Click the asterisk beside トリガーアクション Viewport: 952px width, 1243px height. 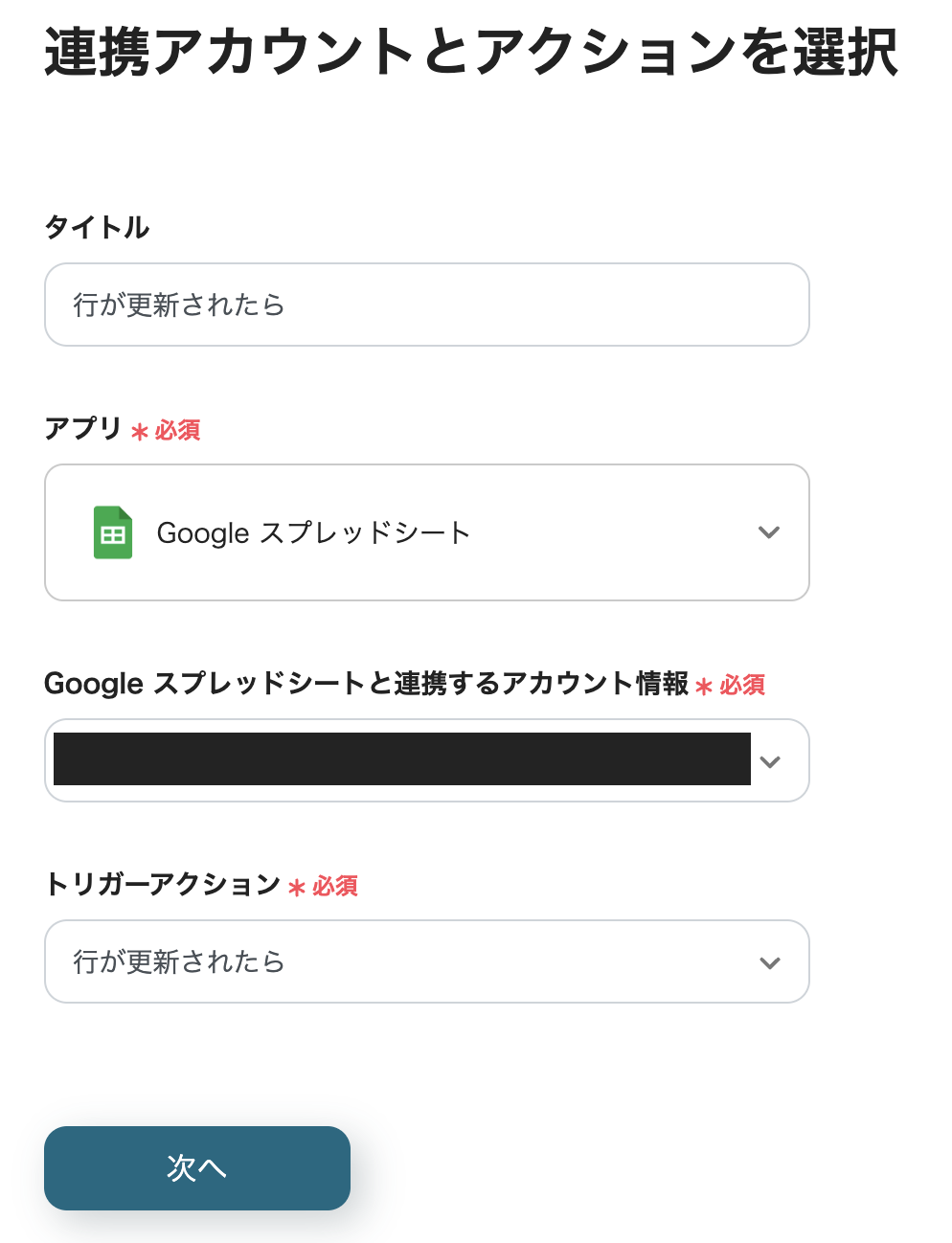(297, 888)
